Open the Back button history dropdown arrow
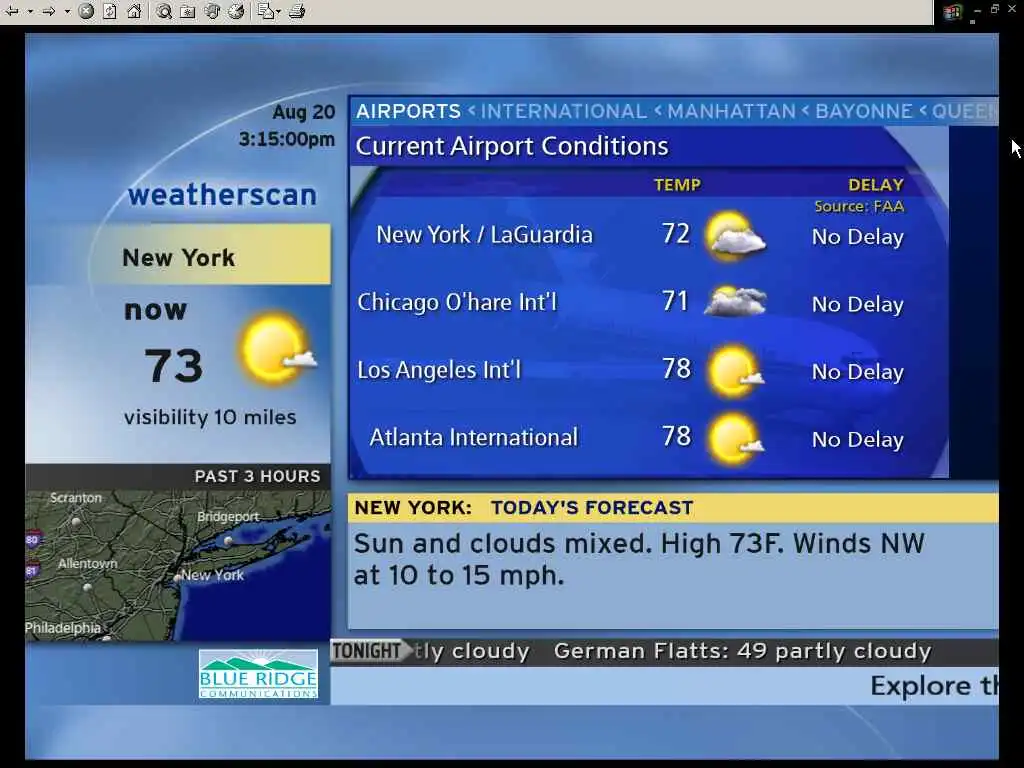1024x768 pixels. coord(30,12)
